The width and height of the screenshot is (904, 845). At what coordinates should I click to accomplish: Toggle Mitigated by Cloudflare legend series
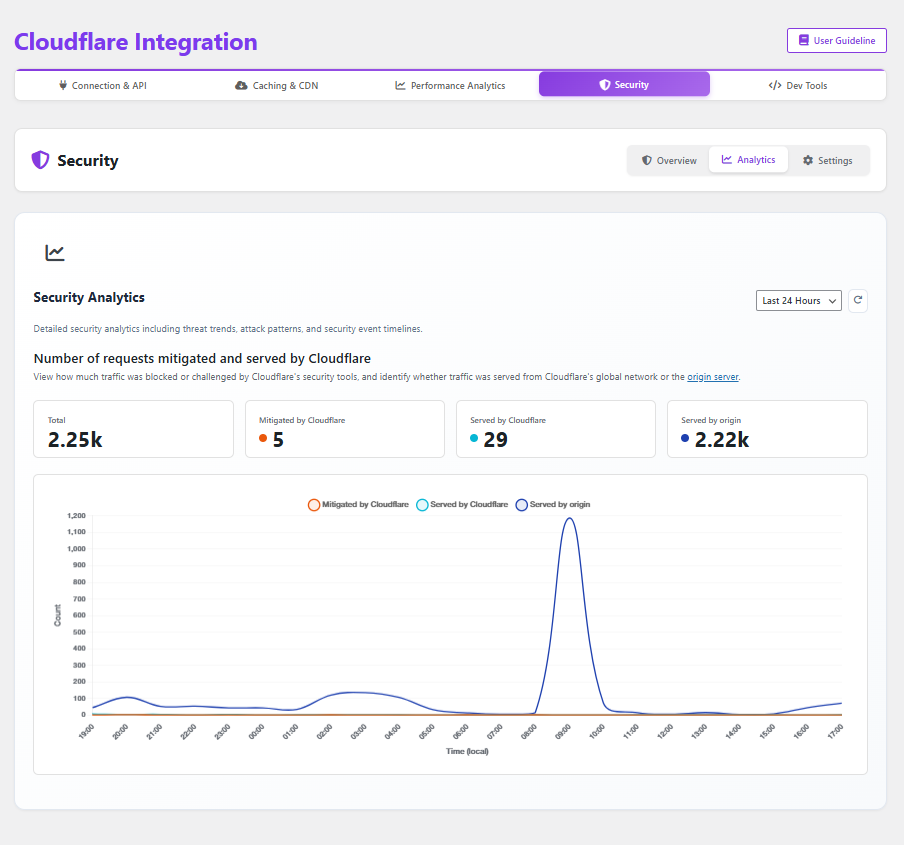[358, 505]
